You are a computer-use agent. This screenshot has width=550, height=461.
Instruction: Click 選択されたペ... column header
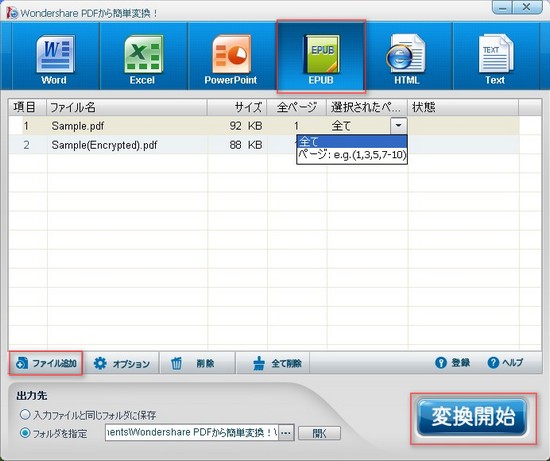367,107
